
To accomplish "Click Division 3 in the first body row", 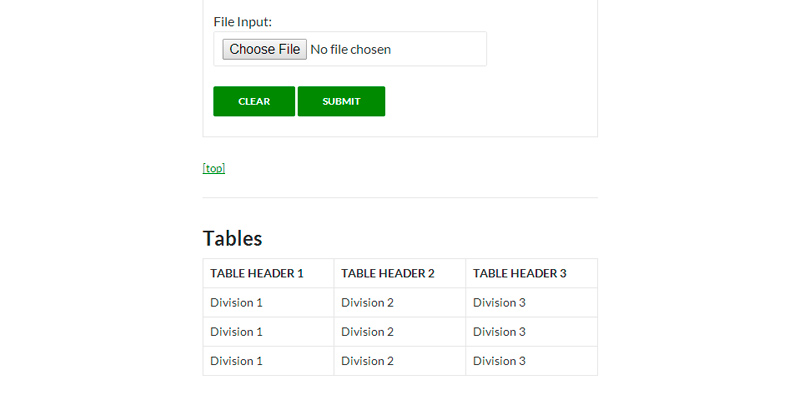I will (499, 302).
